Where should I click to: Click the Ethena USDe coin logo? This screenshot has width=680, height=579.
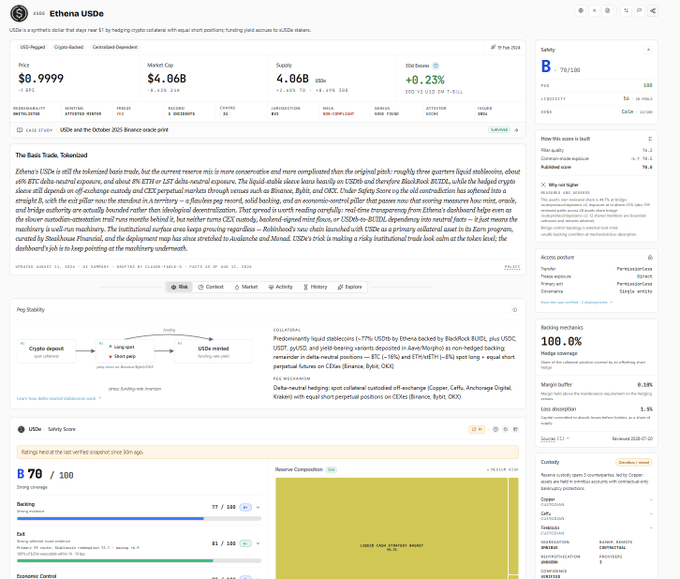point(19,13)
